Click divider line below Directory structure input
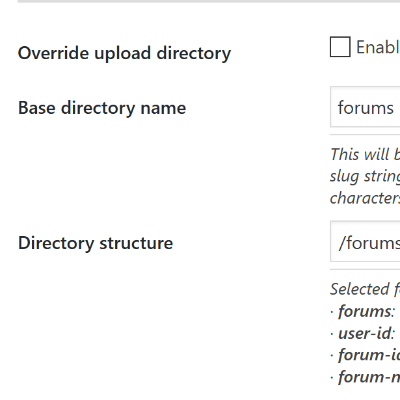Image resolution: width=400 pixels, height=400 pixels. pyautogui.click(x=365, y=270)
